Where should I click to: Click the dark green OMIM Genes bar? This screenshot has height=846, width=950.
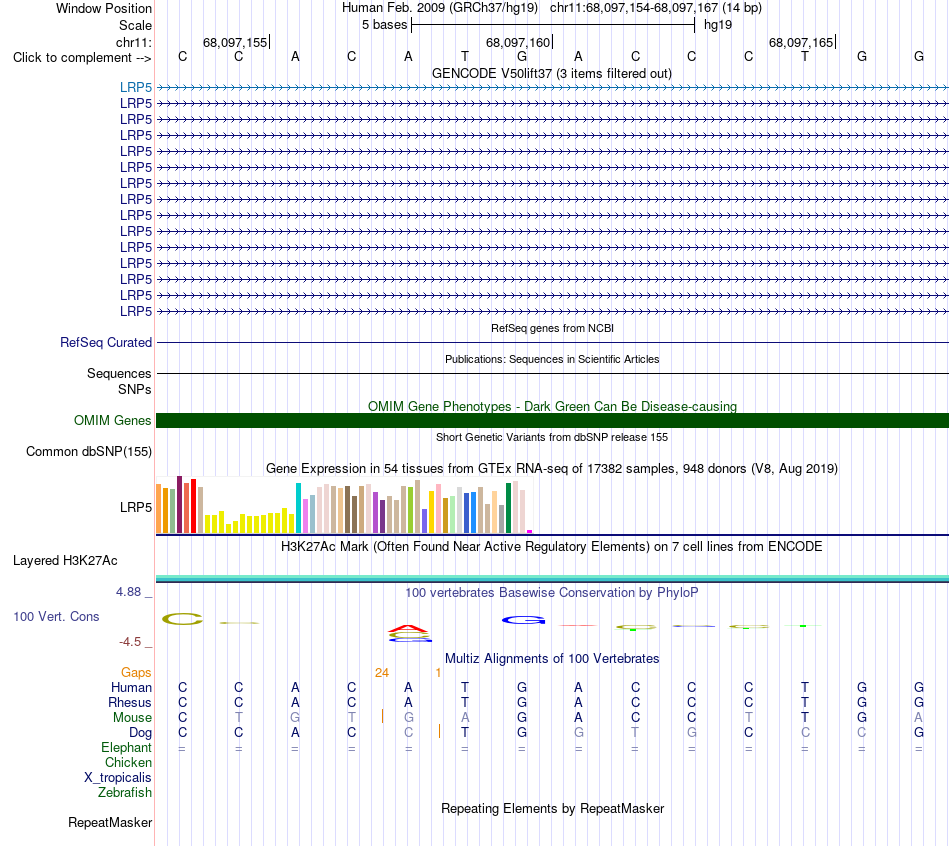552,421
